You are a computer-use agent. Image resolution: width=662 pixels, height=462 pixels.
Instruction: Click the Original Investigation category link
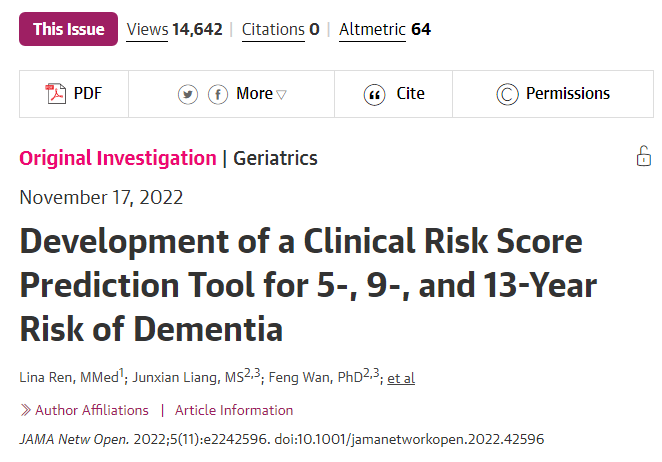(x=117, y=158)
